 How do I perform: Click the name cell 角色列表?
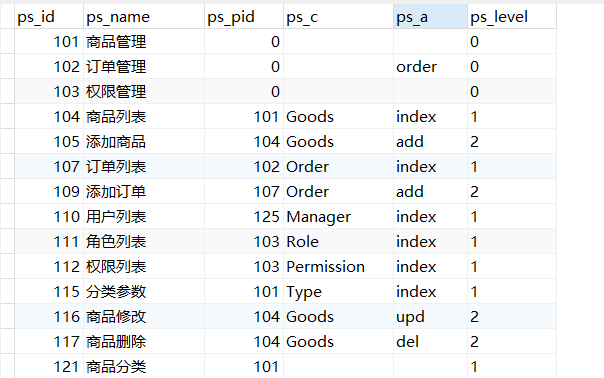click(x=144, y=242)
